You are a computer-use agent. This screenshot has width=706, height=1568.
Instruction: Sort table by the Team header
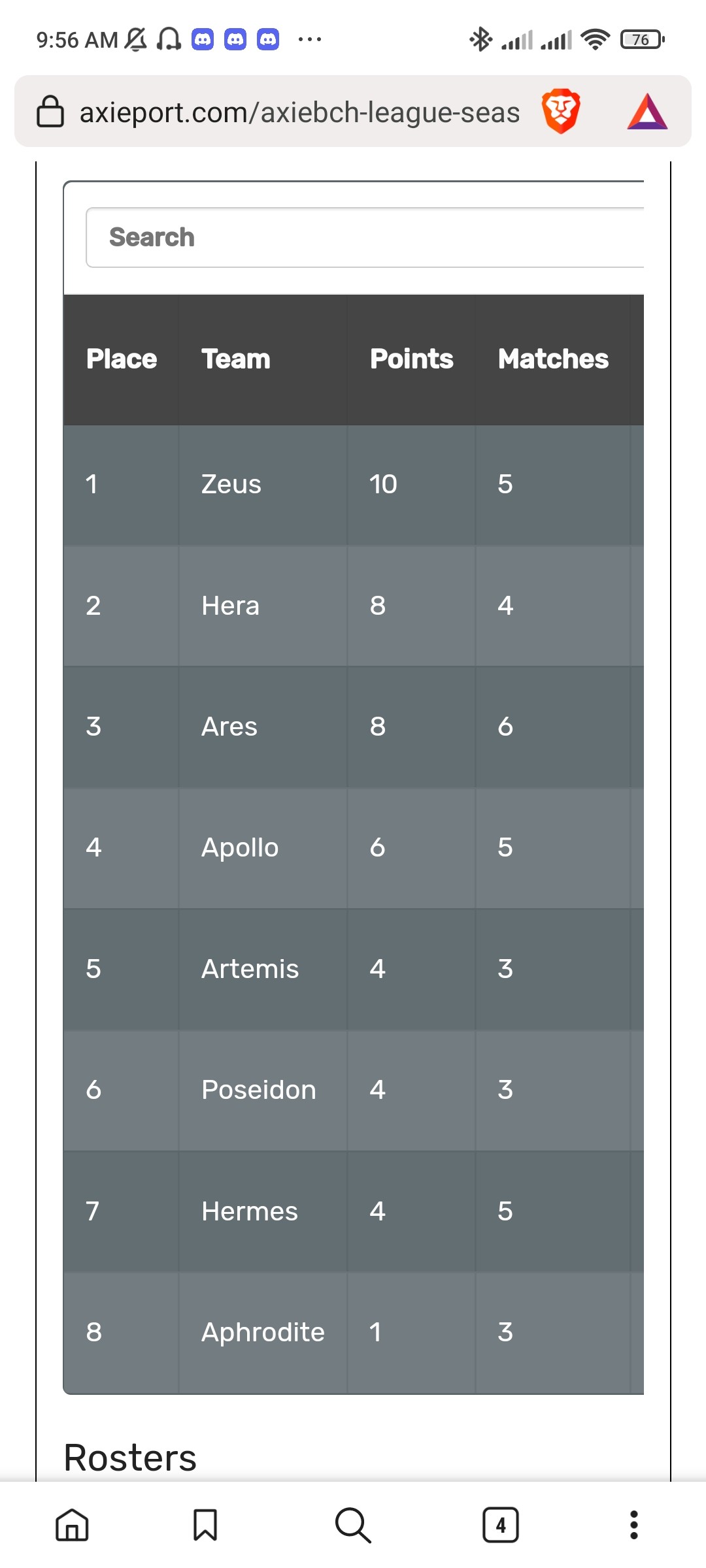(235, 359)
